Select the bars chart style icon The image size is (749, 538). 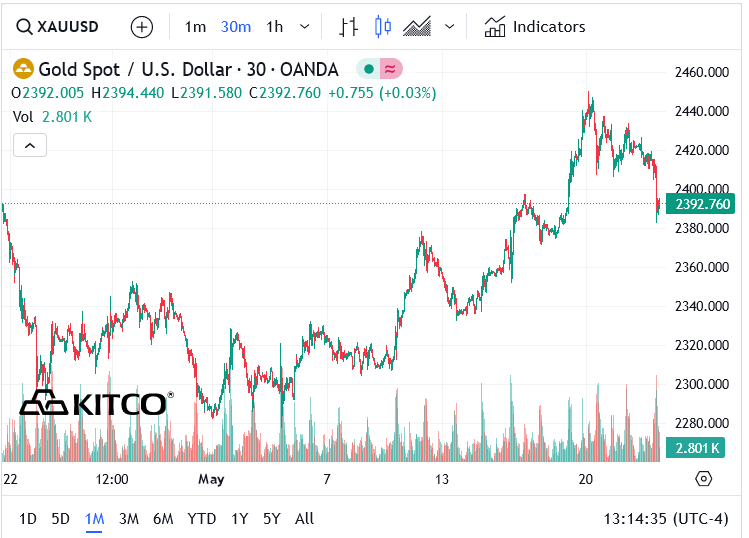point(348,27)
